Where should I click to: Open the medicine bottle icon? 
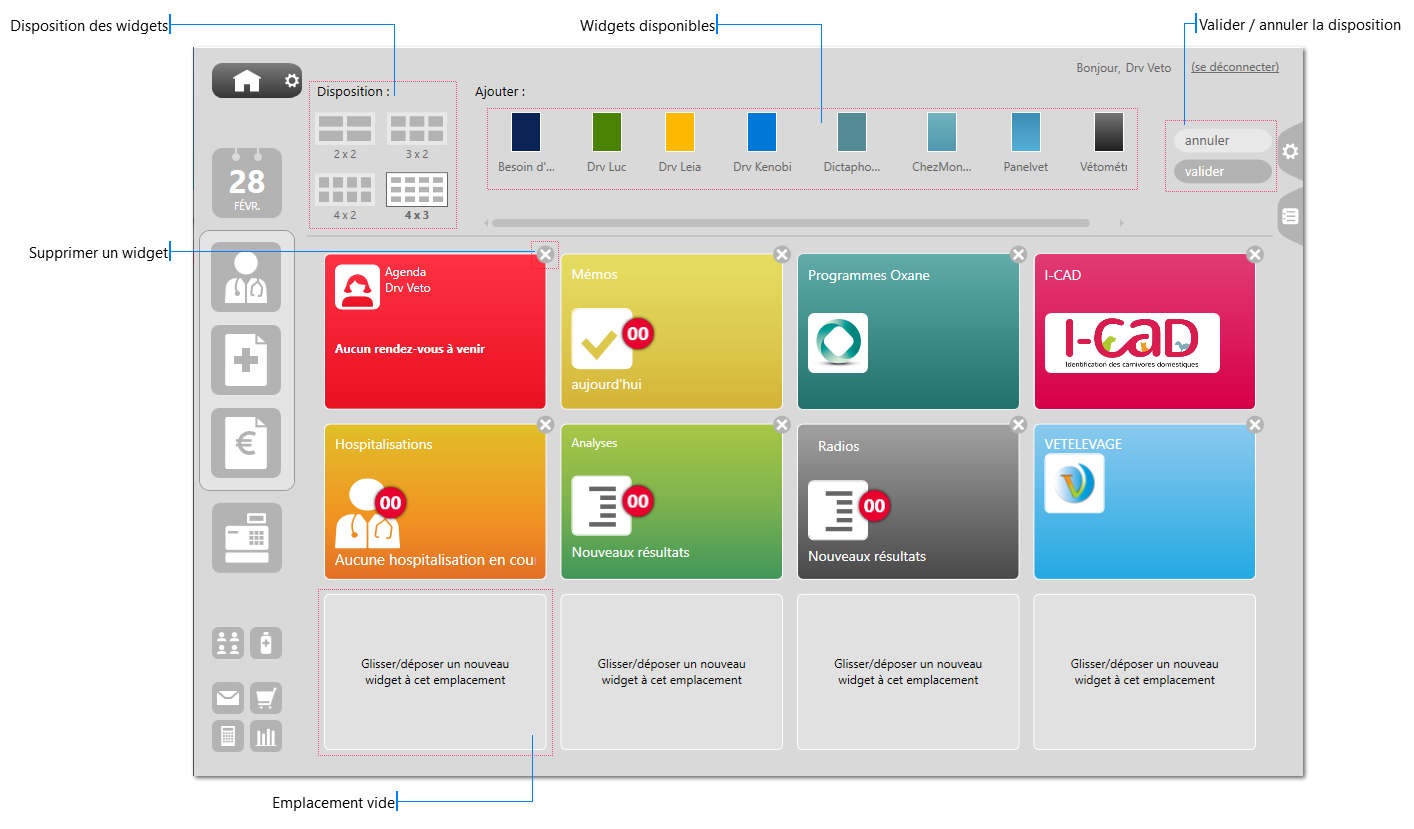click(x=266, y=643)
